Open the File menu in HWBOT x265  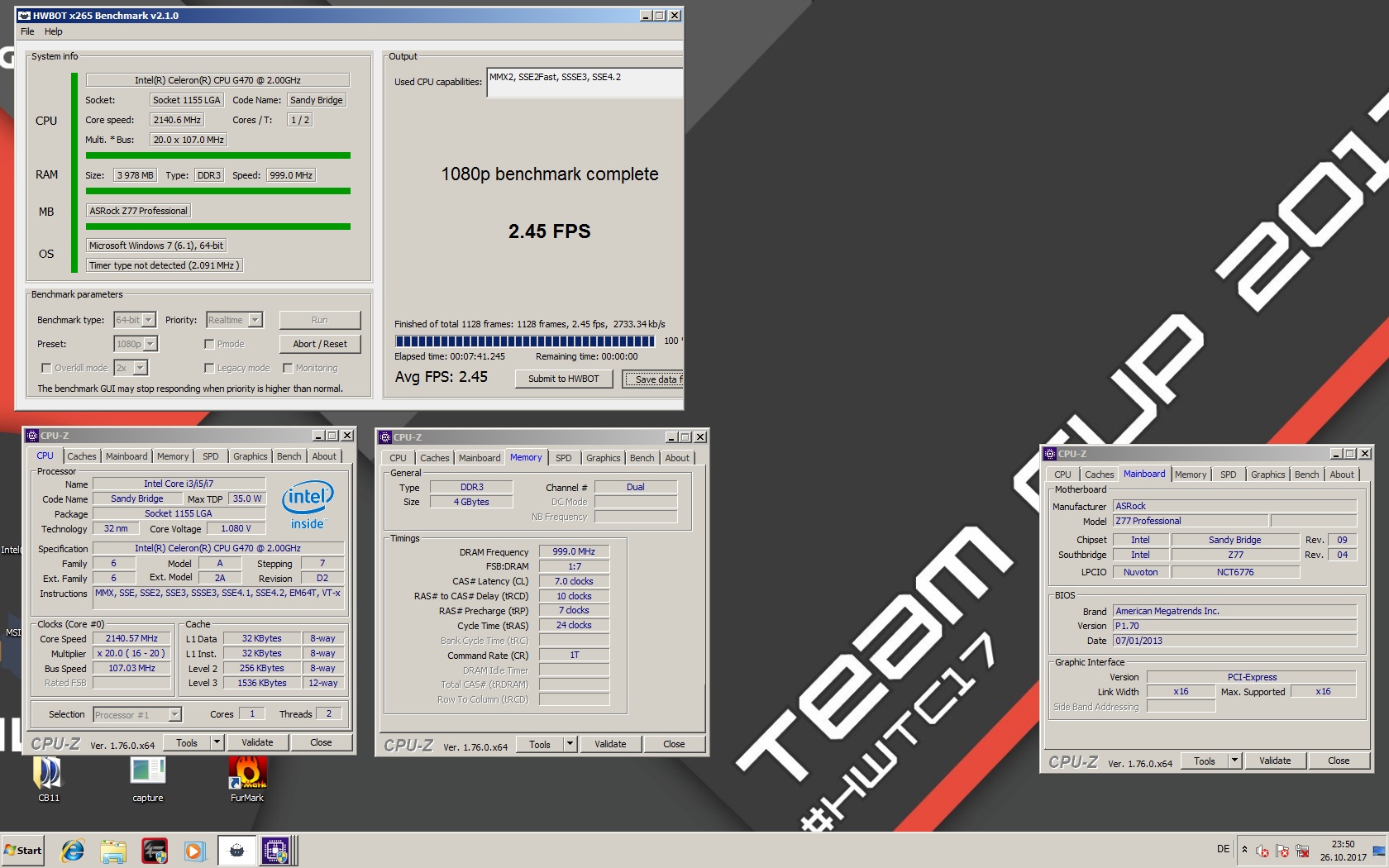pyautogui.click(x=27, y=31)
